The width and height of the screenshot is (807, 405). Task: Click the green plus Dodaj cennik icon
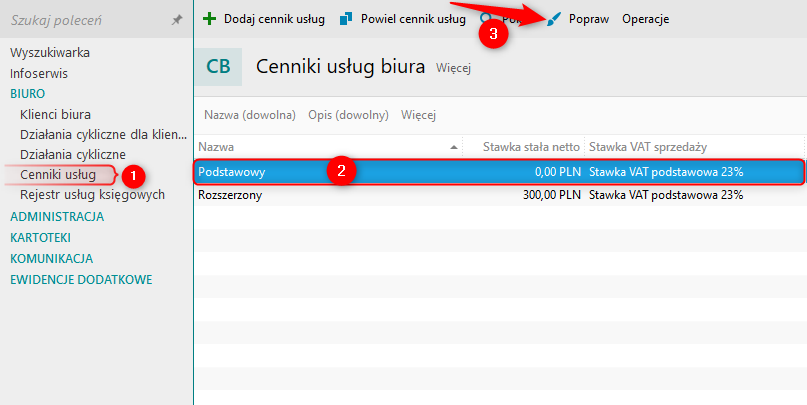(x=209, y=19)
